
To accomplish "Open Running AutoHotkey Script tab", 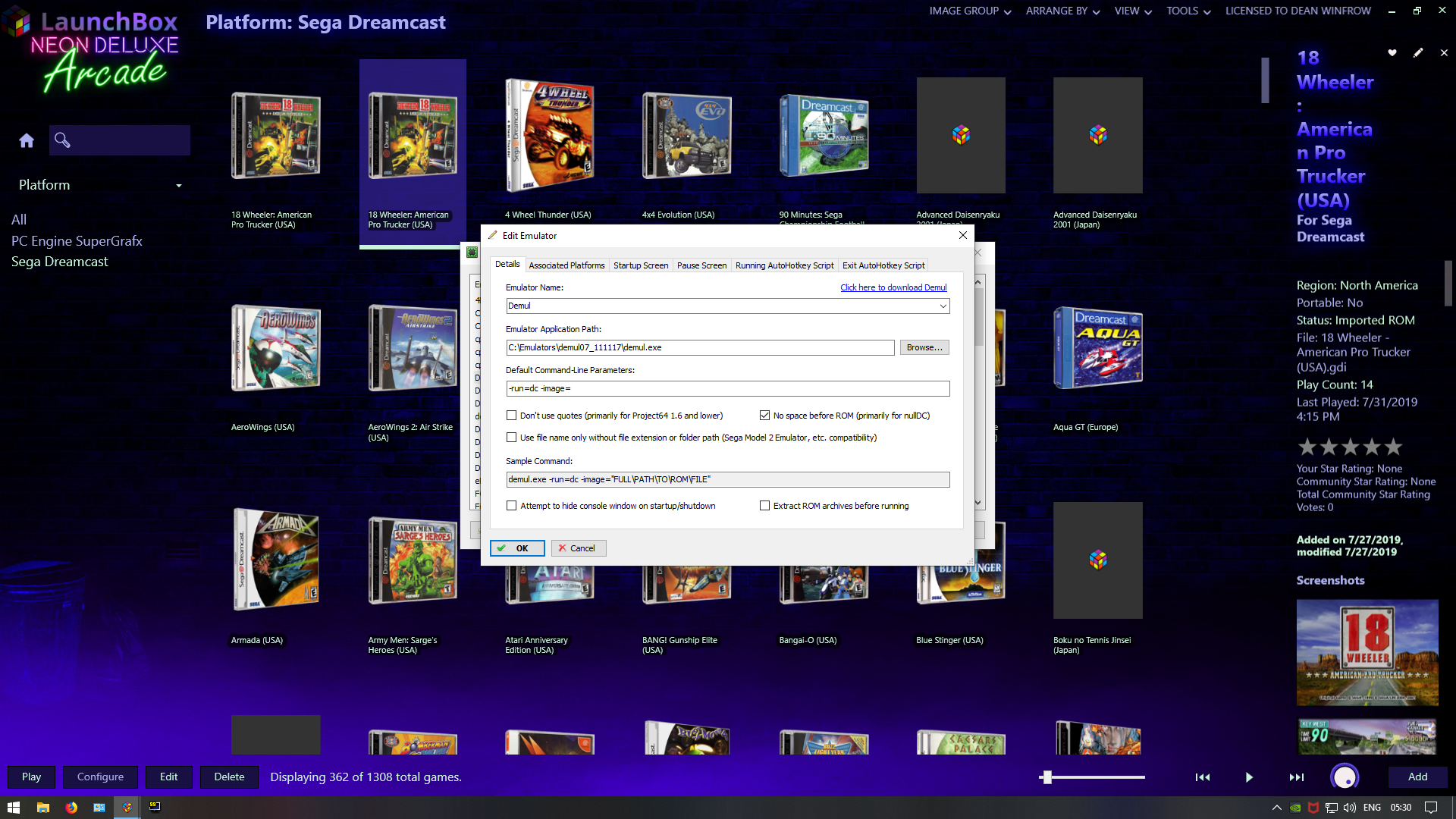I will (784, 265).
